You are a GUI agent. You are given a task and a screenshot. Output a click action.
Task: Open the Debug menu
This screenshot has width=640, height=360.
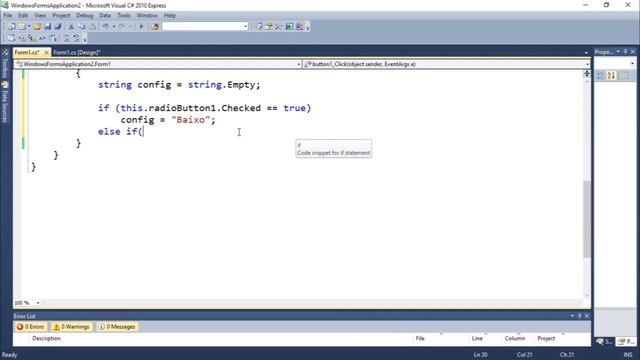click(84, 16)
